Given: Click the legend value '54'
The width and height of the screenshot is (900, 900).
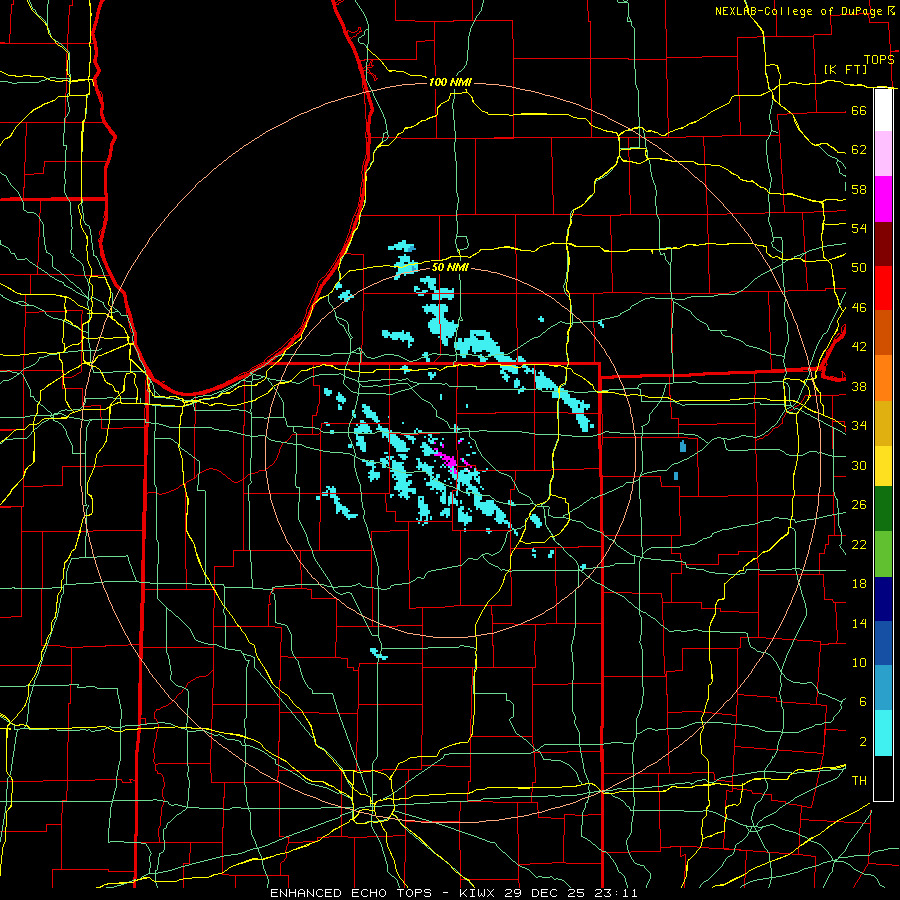Looking at the screenshot, I should click(x=859, y=228).
